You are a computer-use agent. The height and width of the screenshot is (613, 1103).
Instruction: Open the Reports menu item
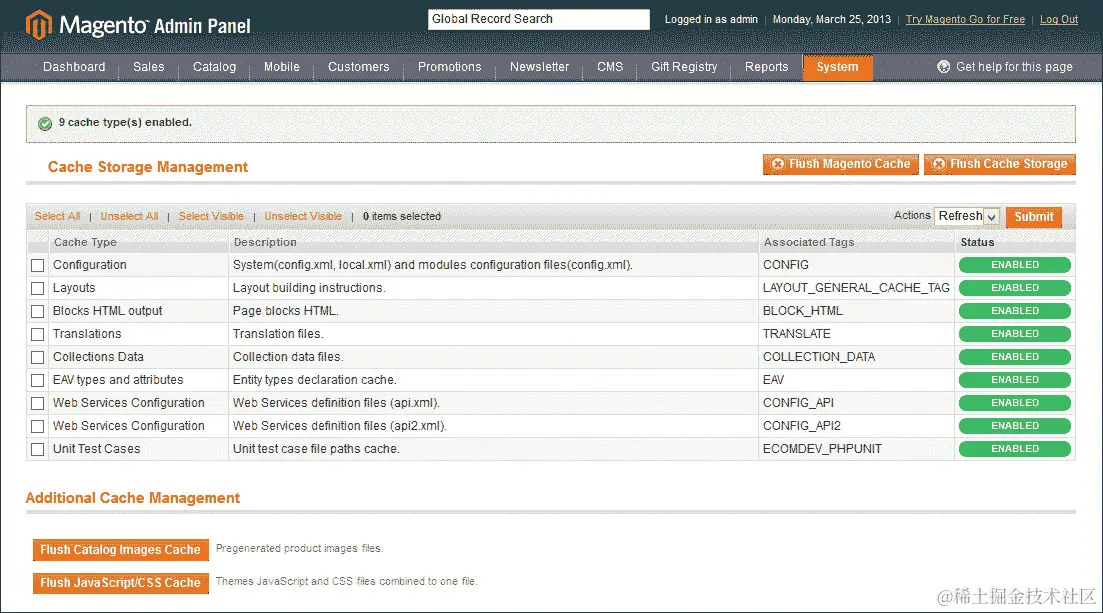pos(766,67)
